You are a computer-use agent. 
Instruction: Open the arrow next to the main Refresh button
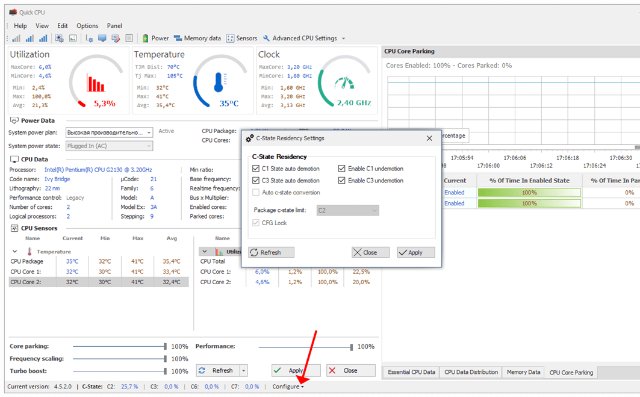[243, 370]
